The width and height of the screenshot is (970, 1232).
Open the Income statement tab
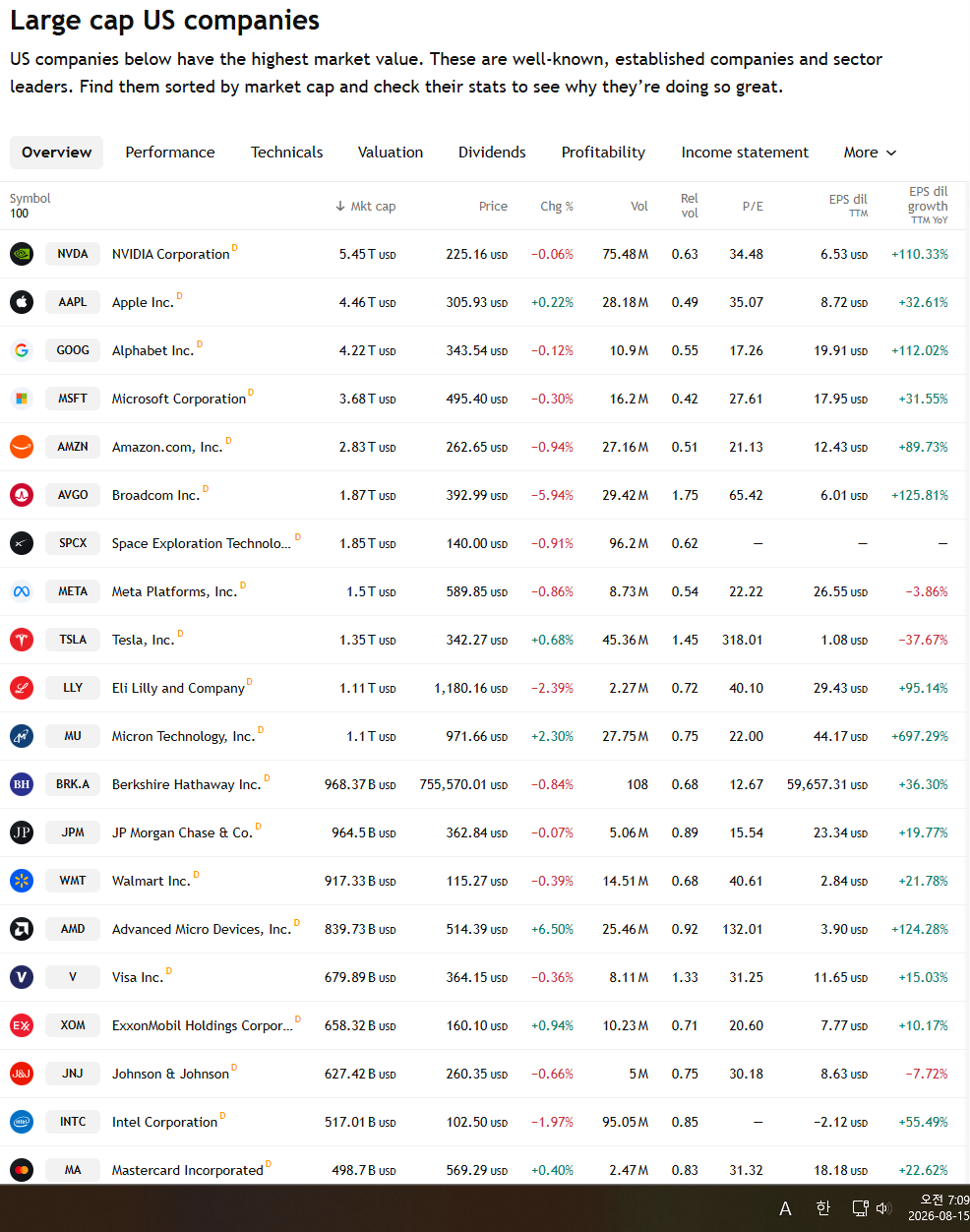(x=745, y=153)
